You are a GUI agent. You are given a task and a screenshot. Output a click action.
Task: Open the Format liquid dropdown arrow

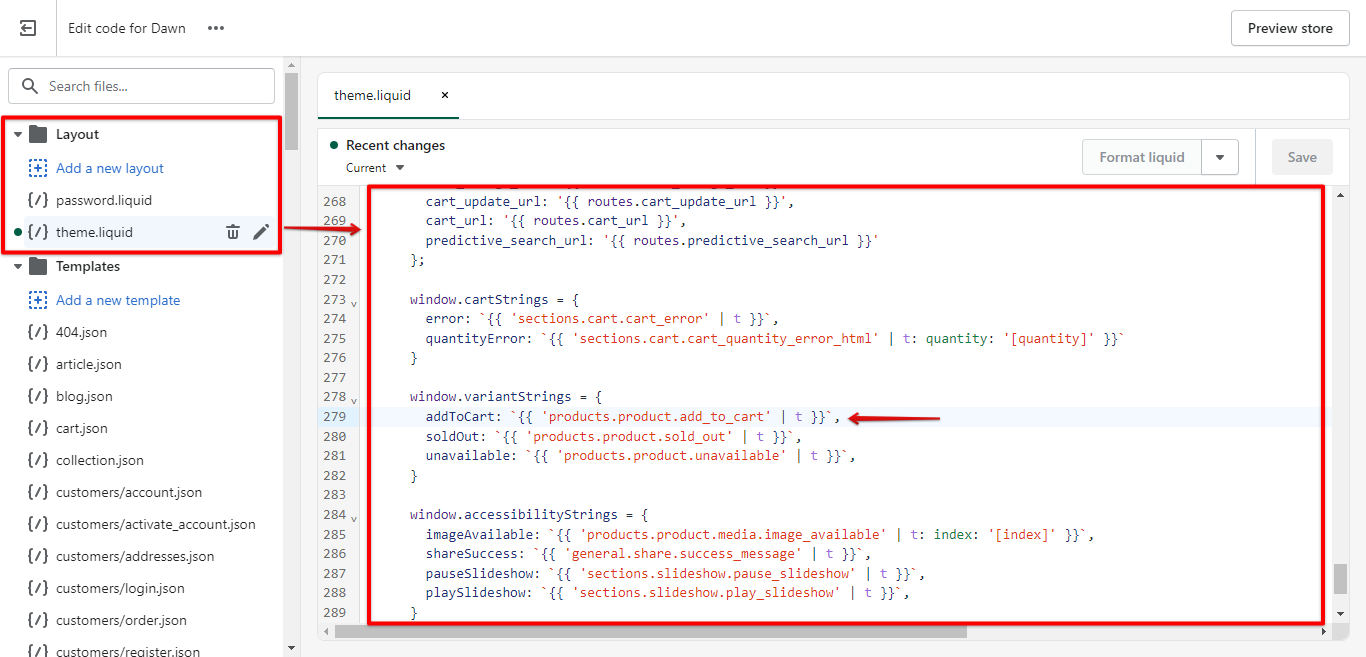click(1219, 157)
